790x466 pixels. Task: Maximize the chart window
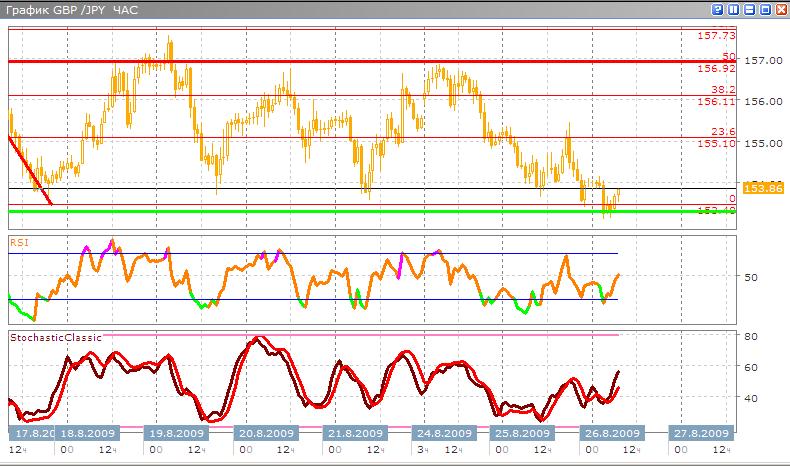(x=765, y=10)
